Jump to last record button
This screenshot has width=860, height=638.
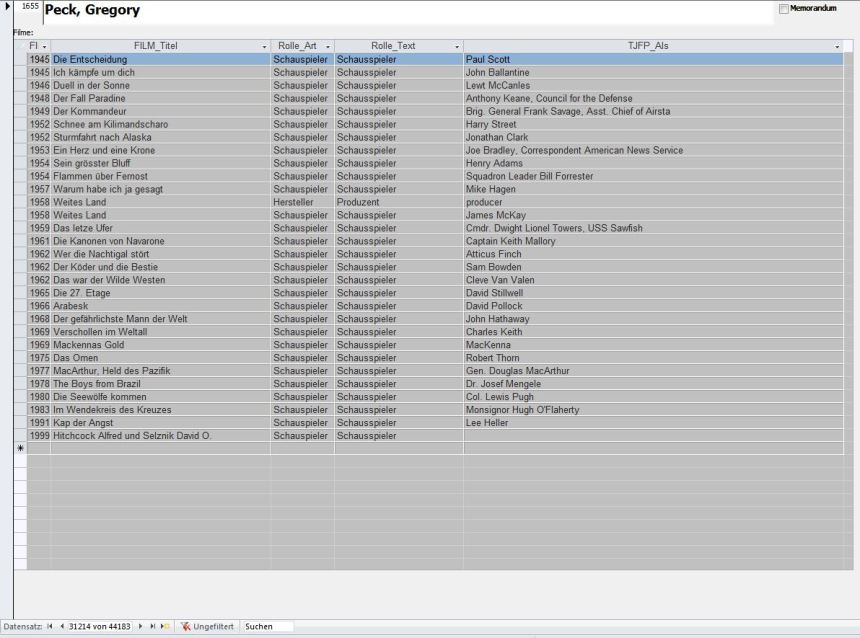point(152,627)
